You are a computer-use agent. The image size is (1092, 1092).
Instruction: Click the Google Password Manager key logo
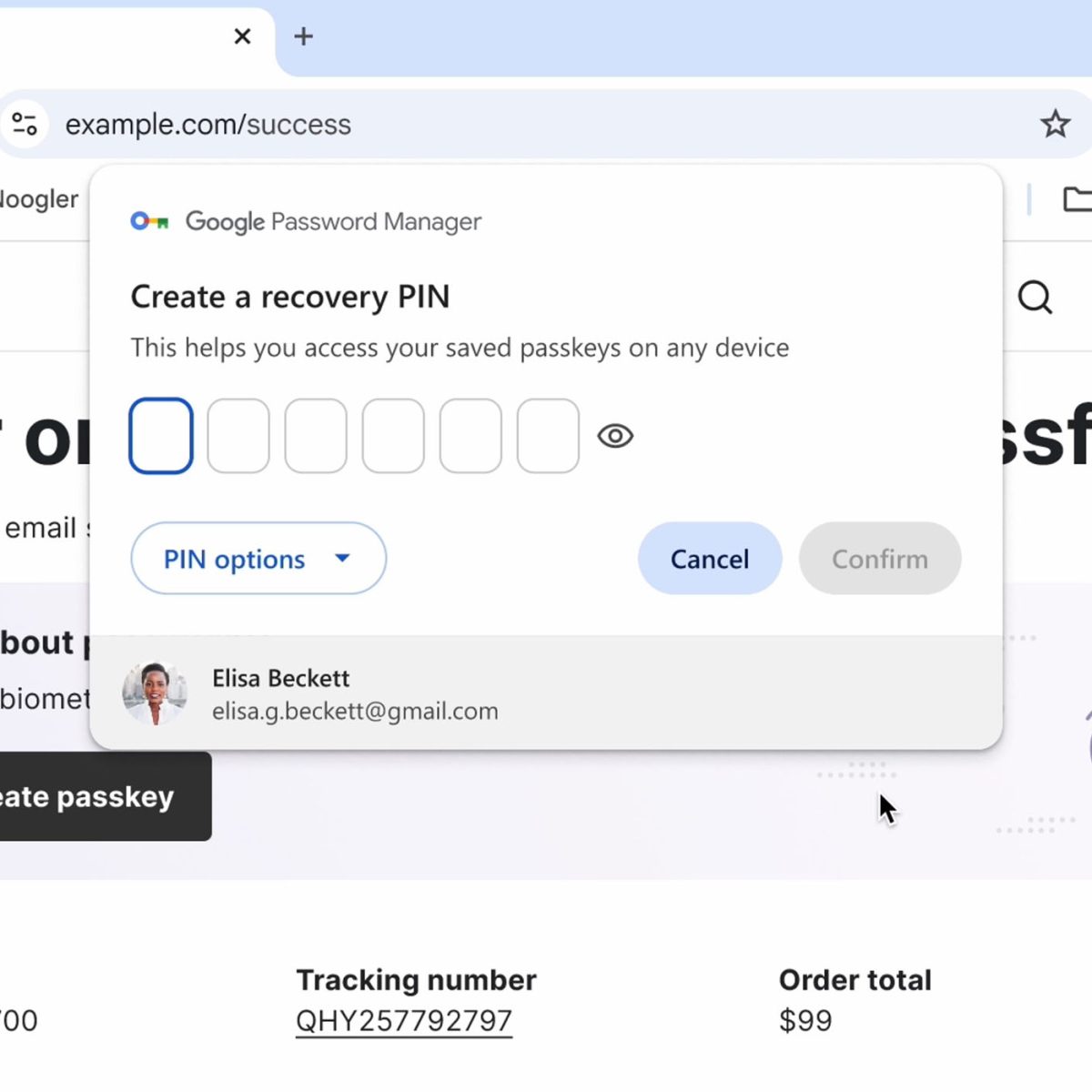[x=149, y=221]
